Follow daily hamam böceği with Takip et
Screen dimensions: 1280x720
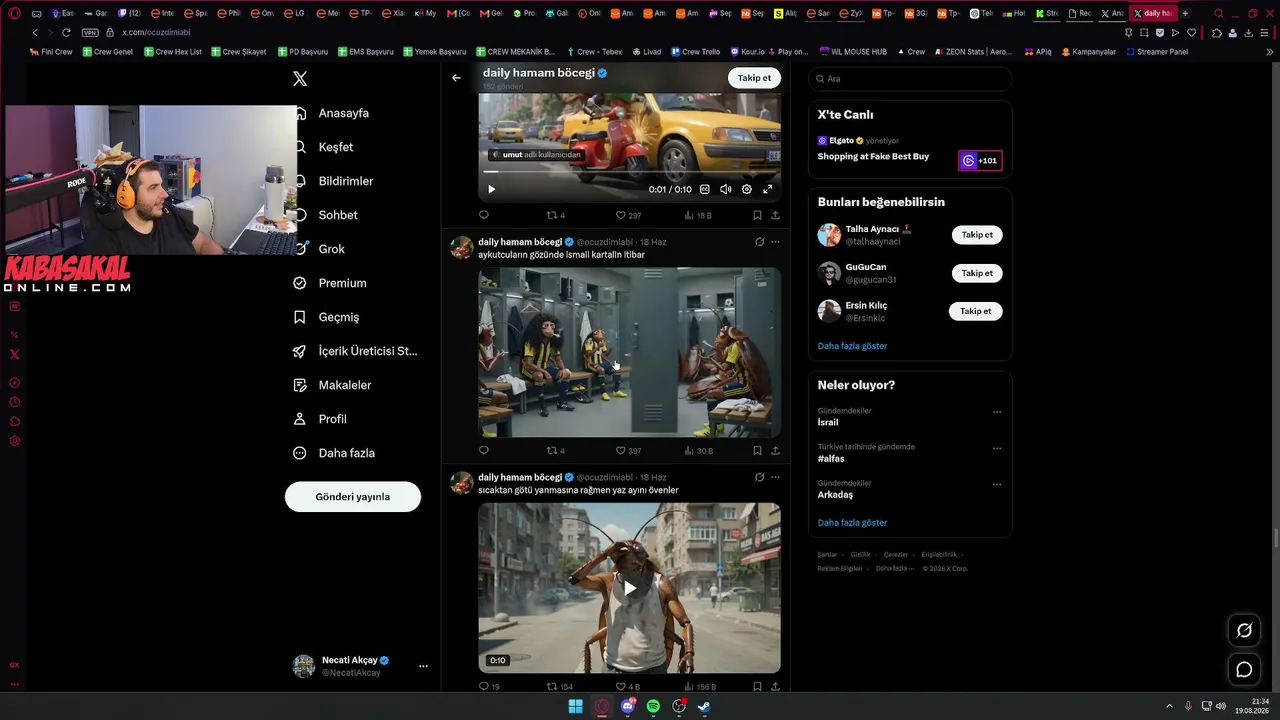[x=754, y=78]
